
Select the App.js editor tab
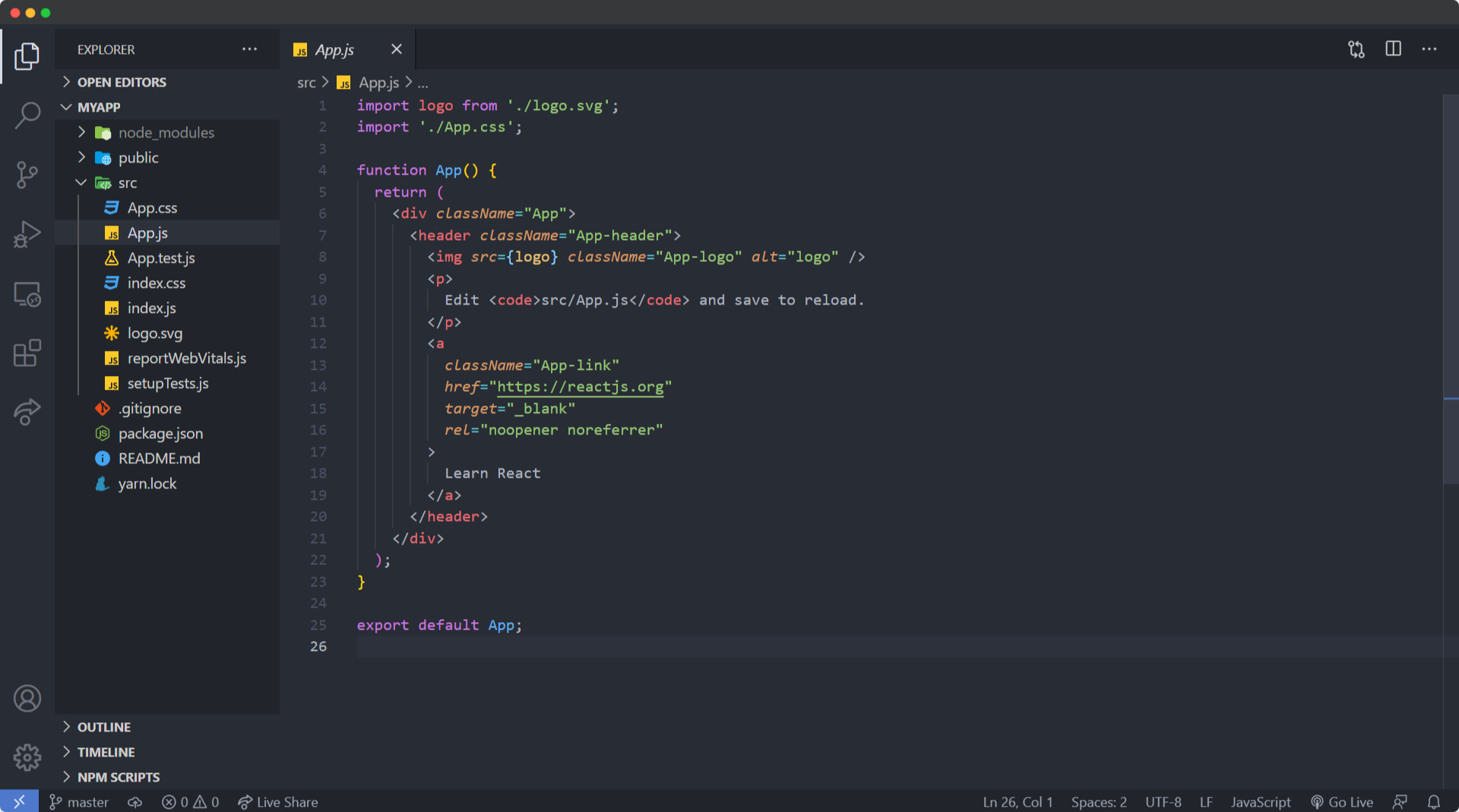click(334, 50)
